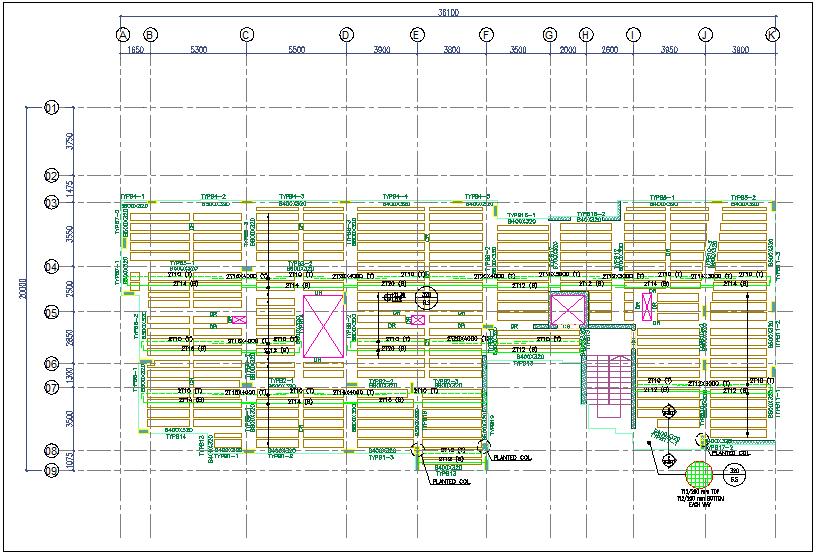Select grid bubble C on the top axis

pyautogui.click(x=247, y=35)
